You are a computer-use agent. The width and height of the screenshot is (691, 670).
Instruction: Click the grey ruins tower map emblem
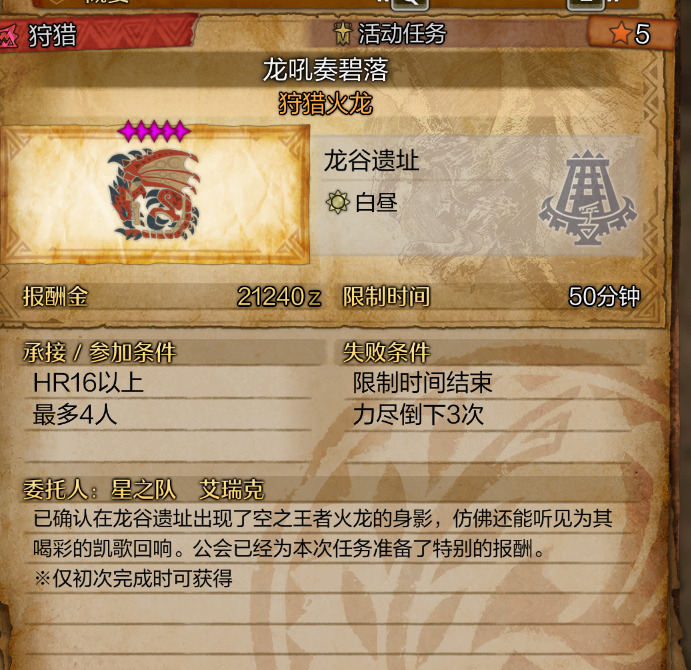(x=587, y=197)
